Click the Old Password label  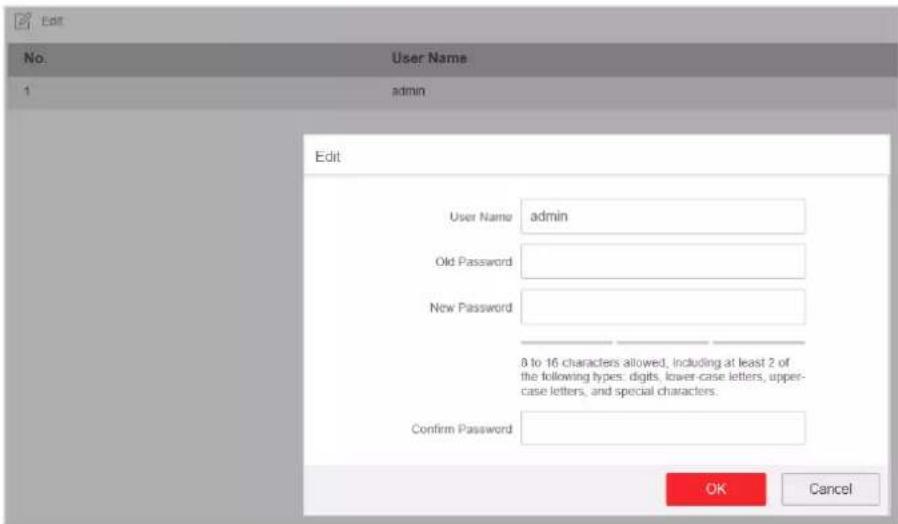tap(474, 262)
